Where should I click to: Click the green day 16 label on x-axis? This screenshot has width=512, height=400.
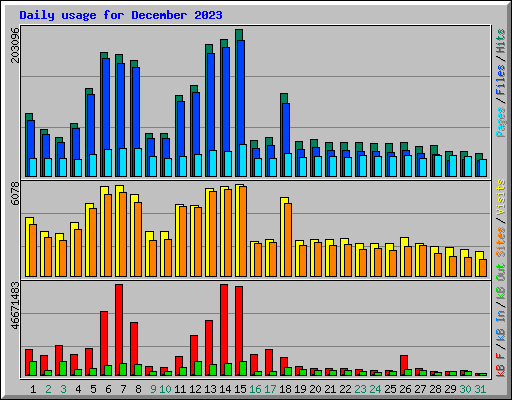point(255,389)
